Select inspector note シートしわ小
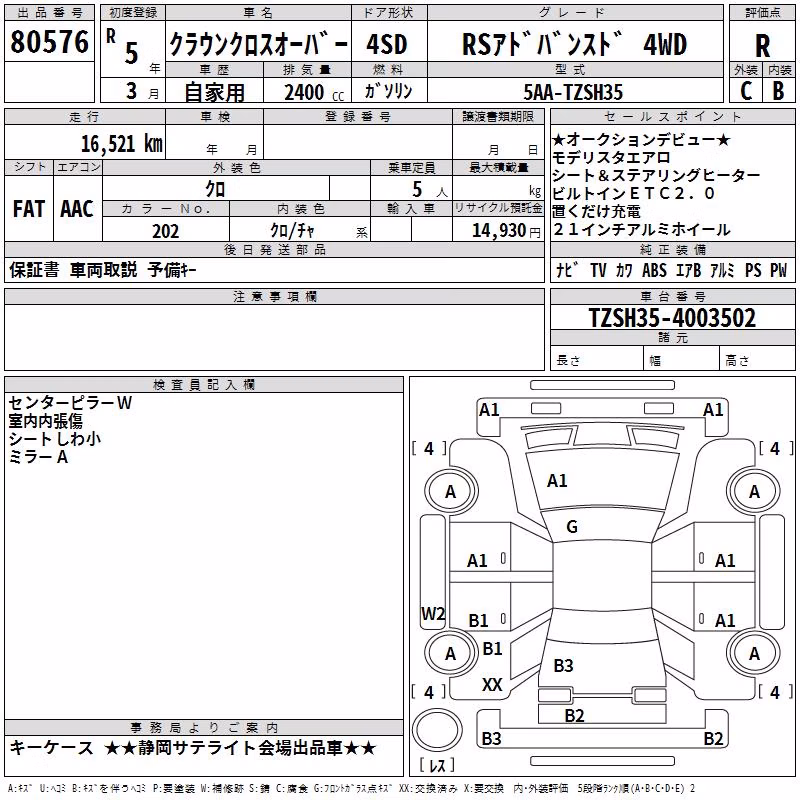The height and width of the screenshot is (800, 800). point(55,438)
